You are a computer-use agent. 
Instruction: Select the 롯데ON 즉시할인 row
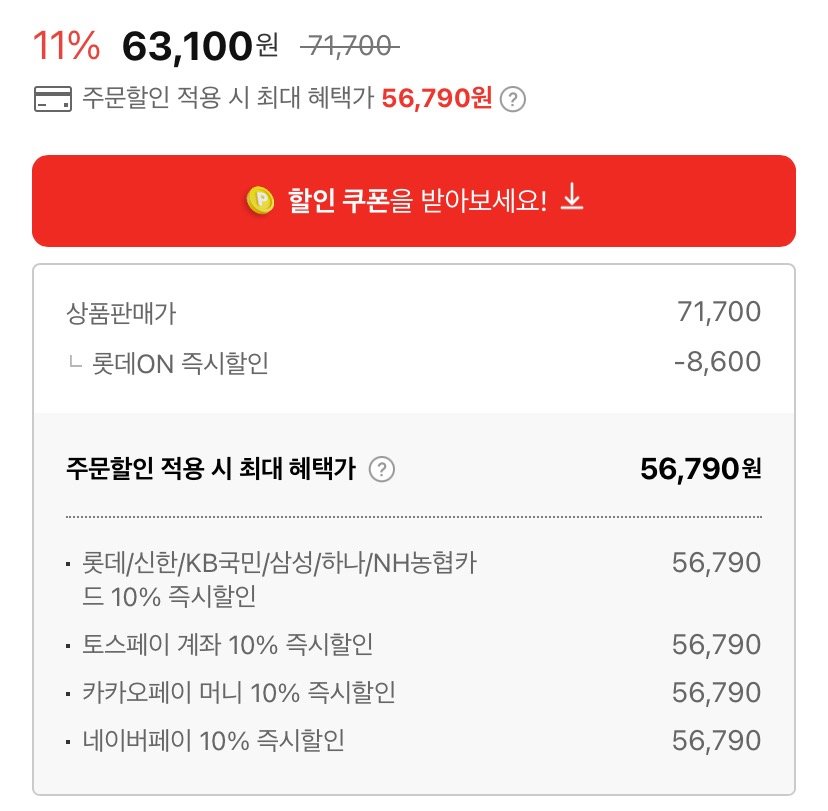pyautogui.click(x=414, y=363)
